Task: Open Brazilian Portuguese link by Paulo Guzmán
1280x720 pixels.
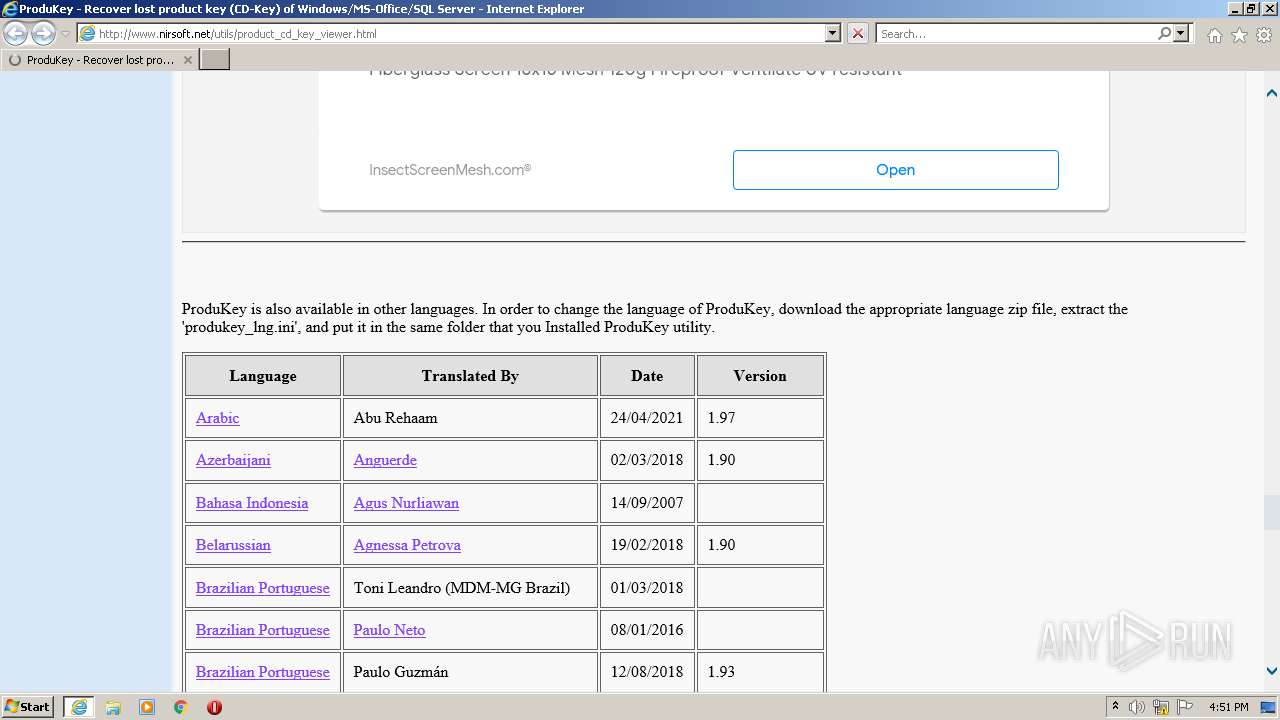Action: tap(262, 672)
